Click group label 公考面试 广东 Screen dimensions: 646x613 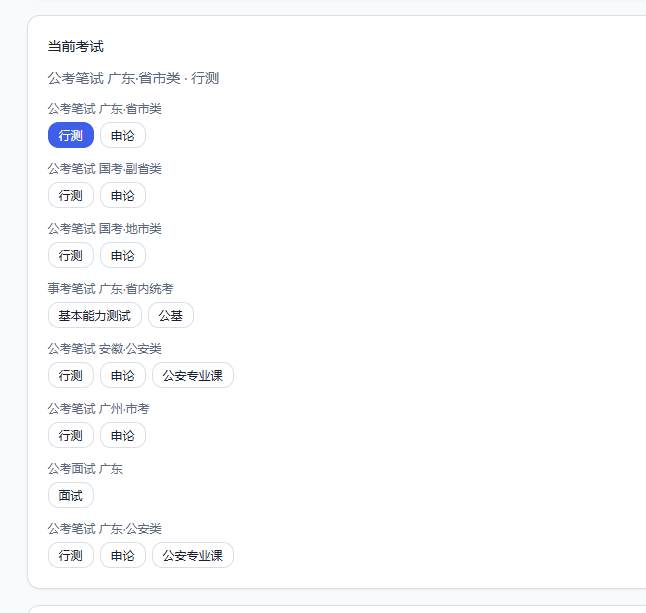85,469
